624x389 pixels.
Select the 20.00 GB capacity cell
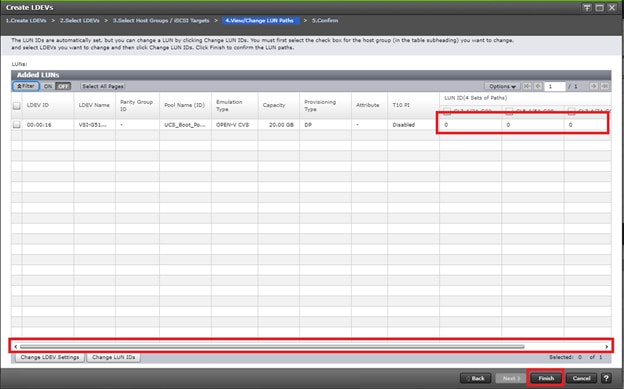281,125
